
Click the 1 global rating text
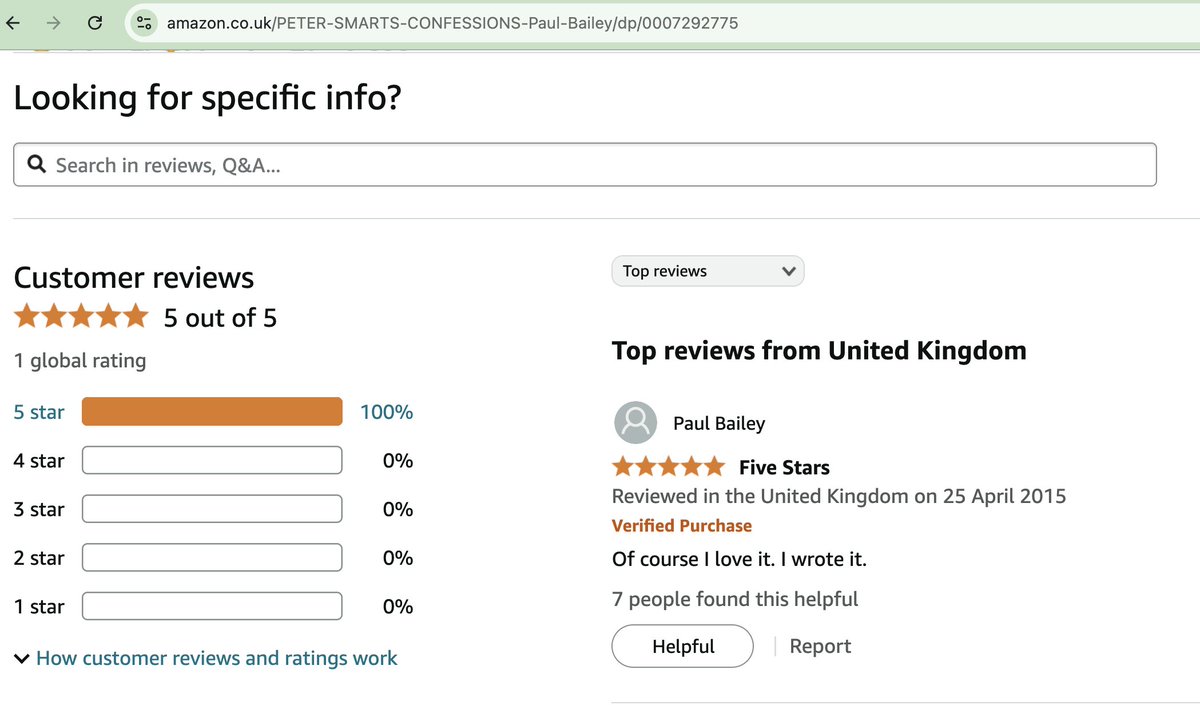click(80, 361)
